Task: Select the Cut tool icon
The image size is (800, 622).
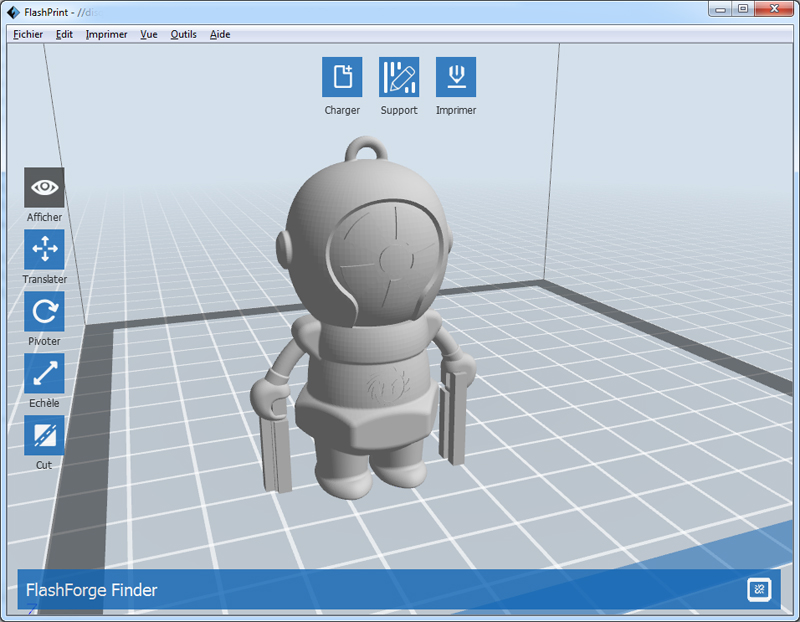Action: coord(44,435)
